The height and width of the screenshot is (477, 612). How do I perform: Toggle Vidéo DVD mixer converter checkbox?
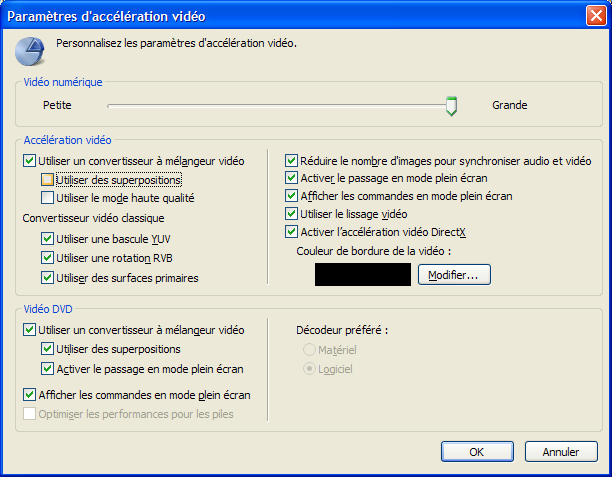29,330
